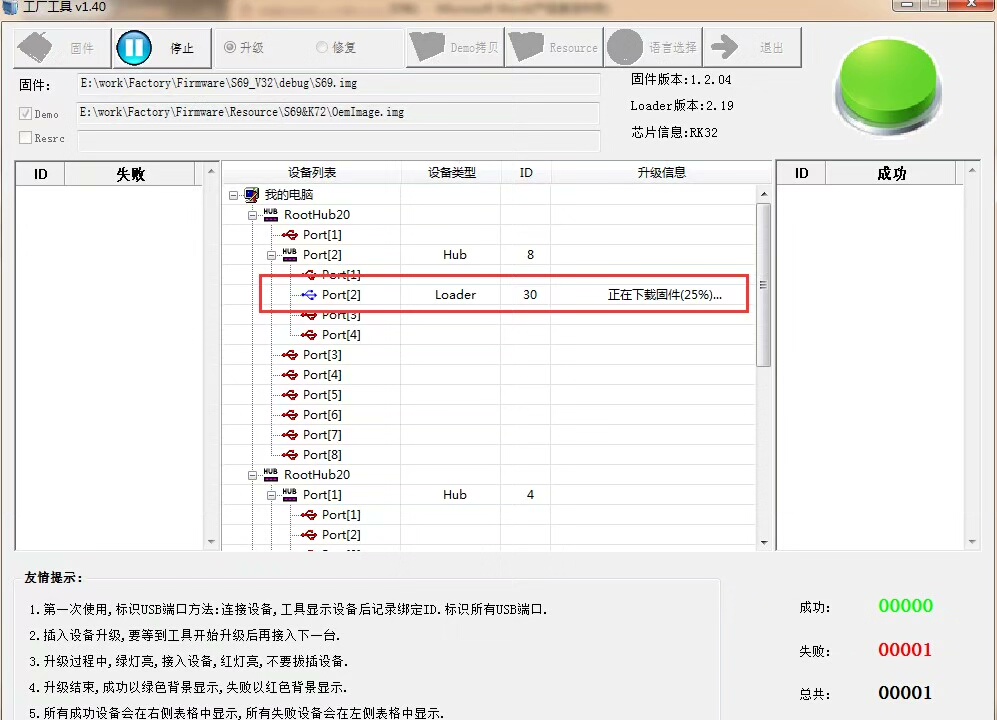Select Port[3] below the ID 8 hub's subports
This screenshot has width=997, height=720.
tap(322, 355)
